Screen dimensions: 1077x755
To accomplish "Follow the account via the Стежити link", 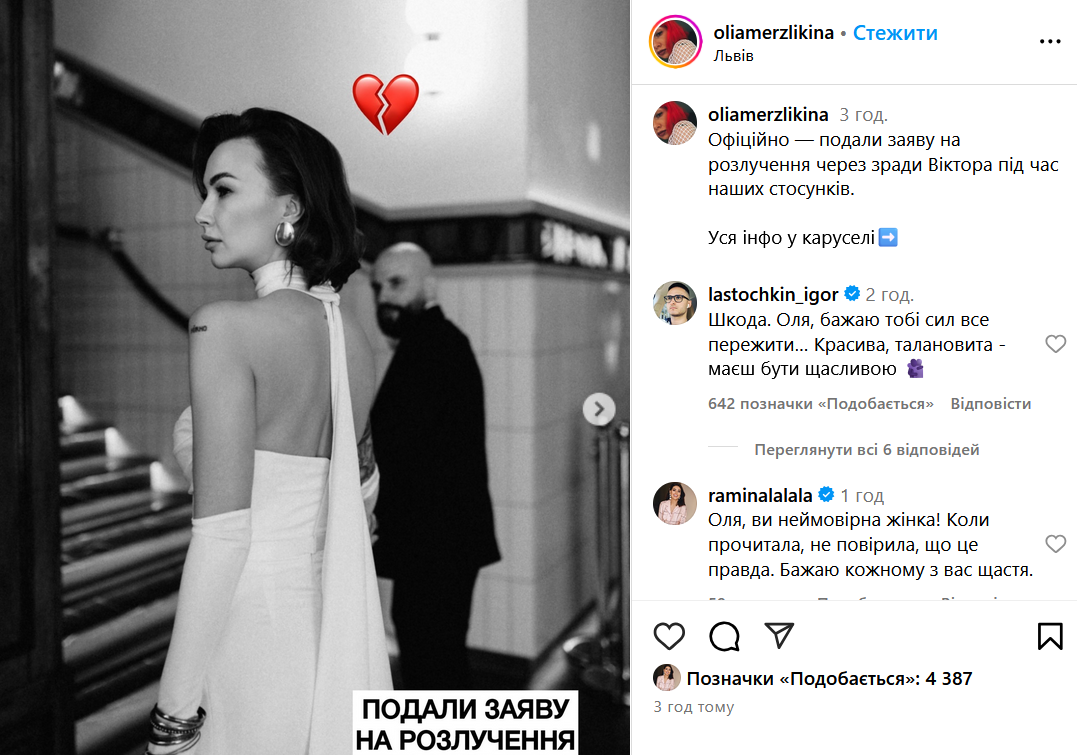I will (895, 33).
